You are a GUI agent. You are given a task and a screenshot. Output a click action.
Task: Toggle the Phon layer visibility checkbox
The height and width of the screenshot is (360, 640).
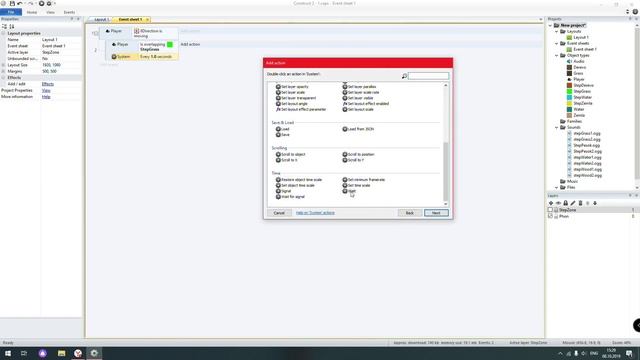pos(550,216)
